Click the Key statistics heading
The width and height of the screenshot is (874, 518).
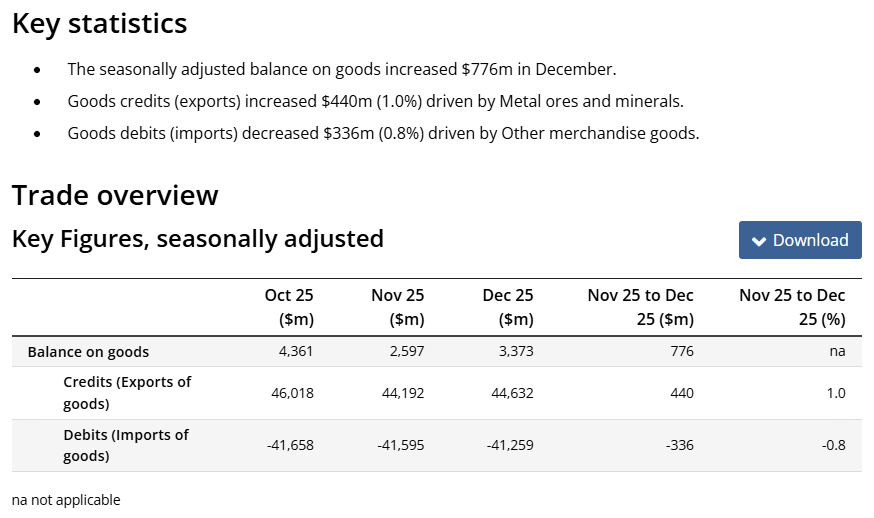click(100, 24)
